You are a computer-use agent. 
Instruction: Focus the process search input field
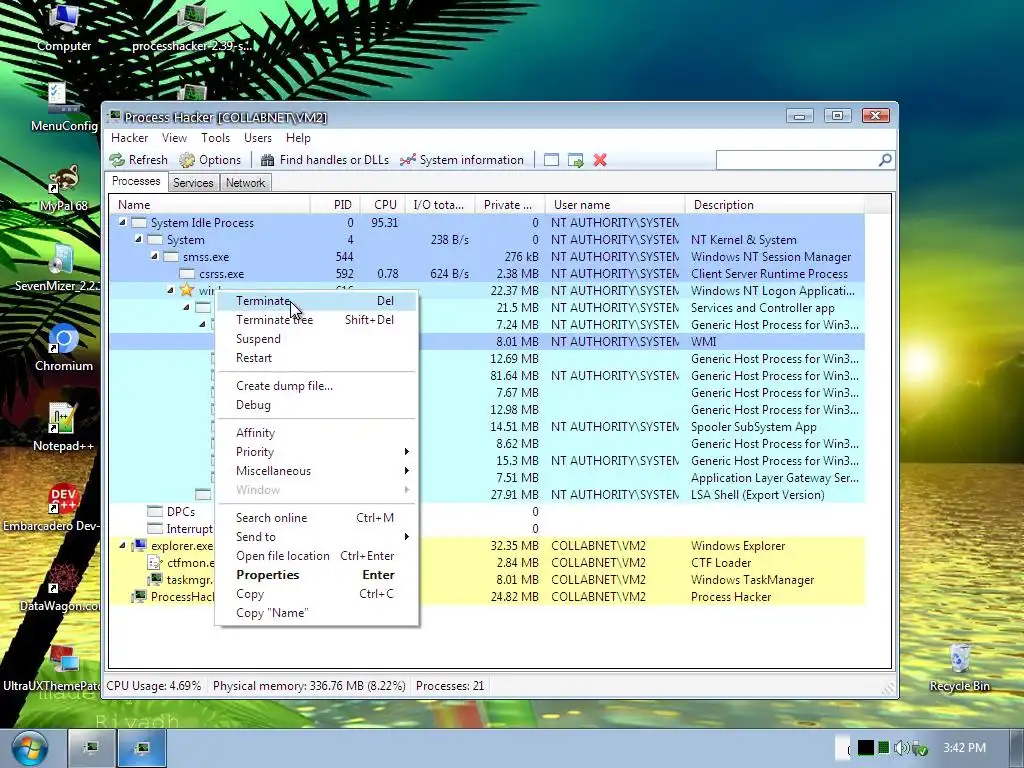tap(797, 160)
